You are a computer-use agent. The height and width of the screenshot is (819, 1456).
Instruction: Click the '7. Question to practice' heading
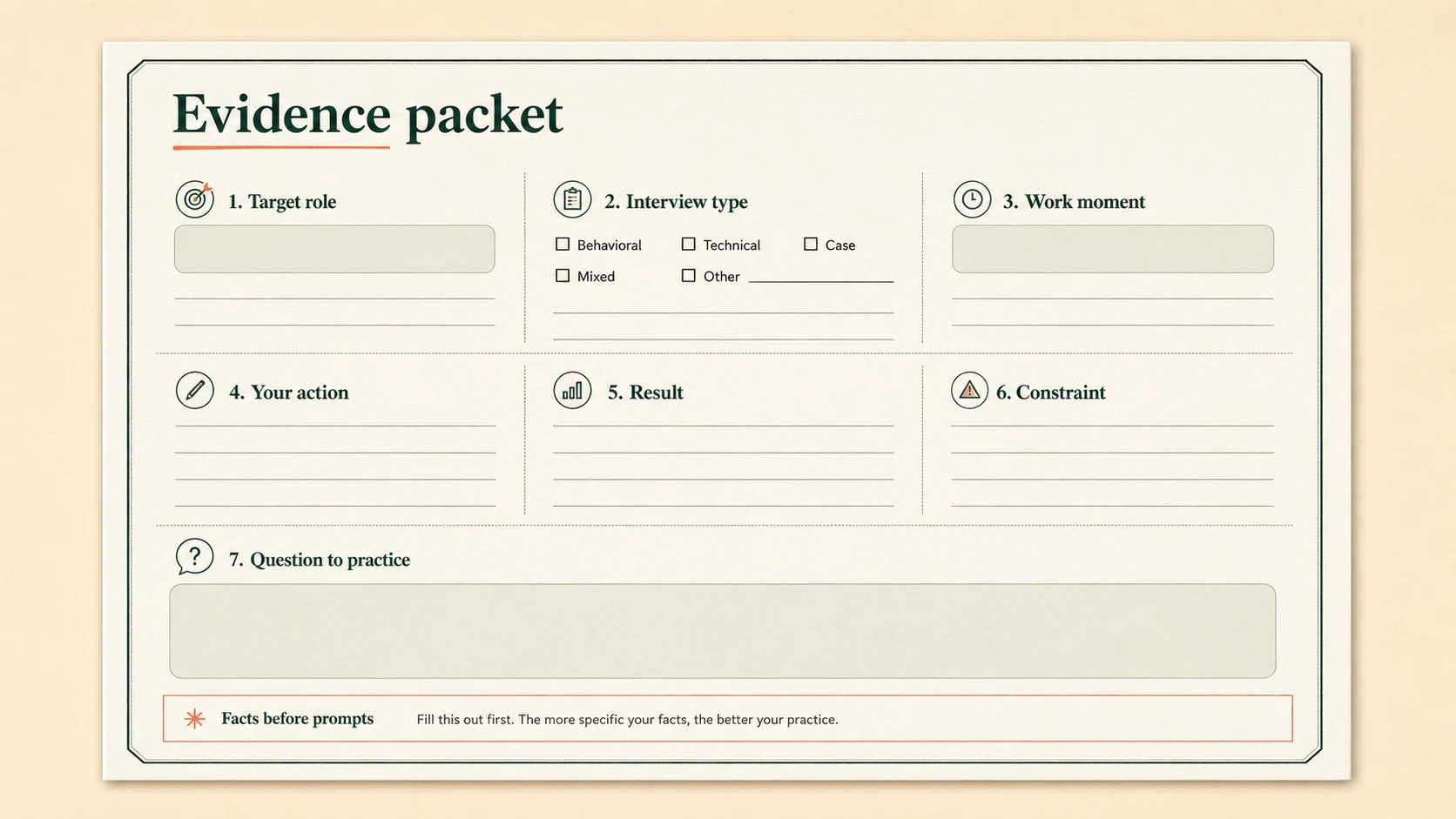pos(319,560)
